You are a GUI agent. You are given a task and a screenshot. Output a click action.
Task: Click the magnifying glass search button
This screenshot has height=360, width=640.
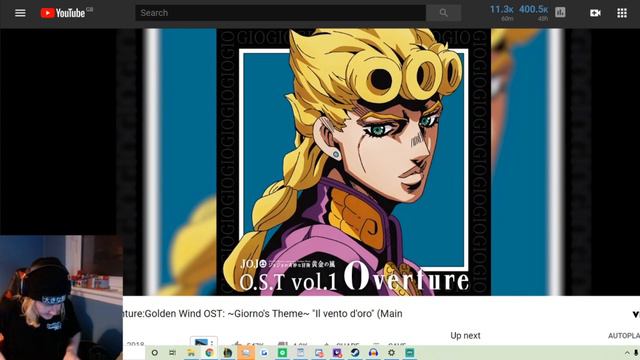[x=444, y=13]
